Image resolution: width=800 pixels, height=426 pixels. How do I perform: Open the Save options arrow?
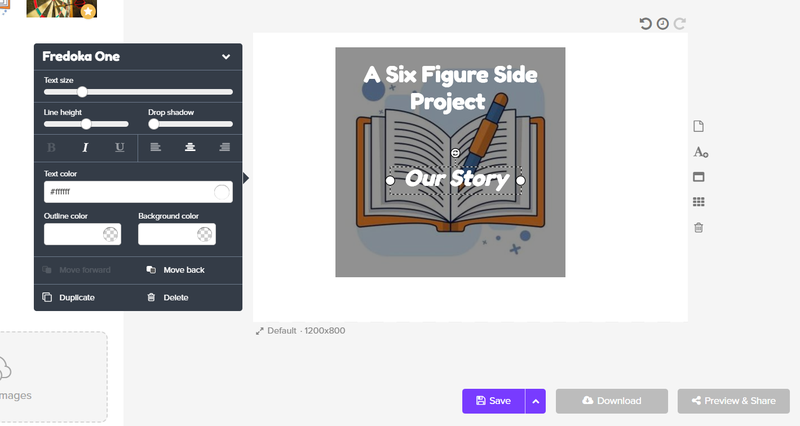[x=535, y=401]
